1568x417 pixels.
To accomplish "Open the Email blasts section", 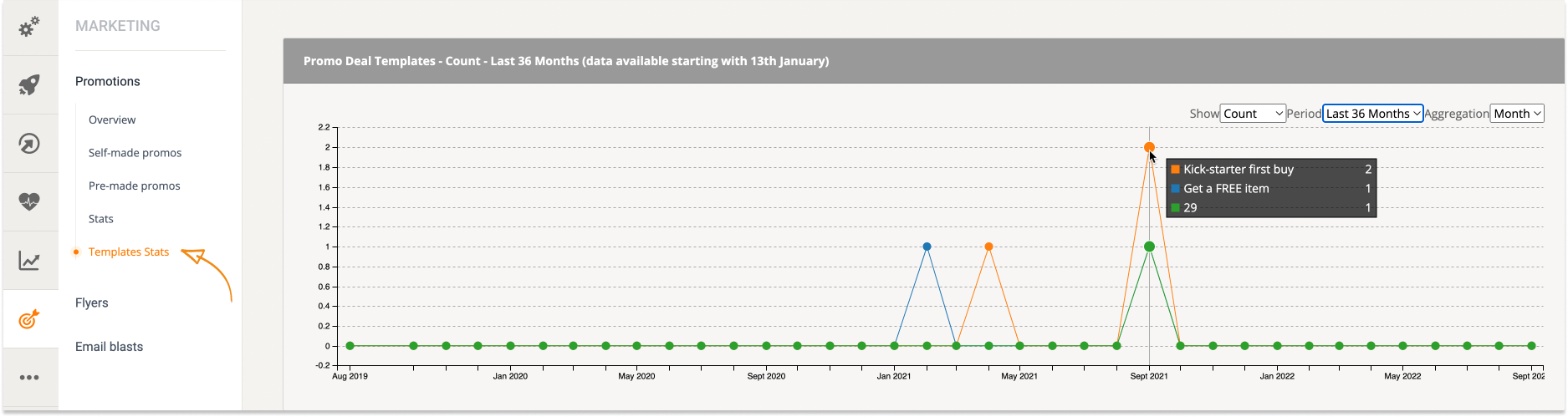I will tap(109, 347).
